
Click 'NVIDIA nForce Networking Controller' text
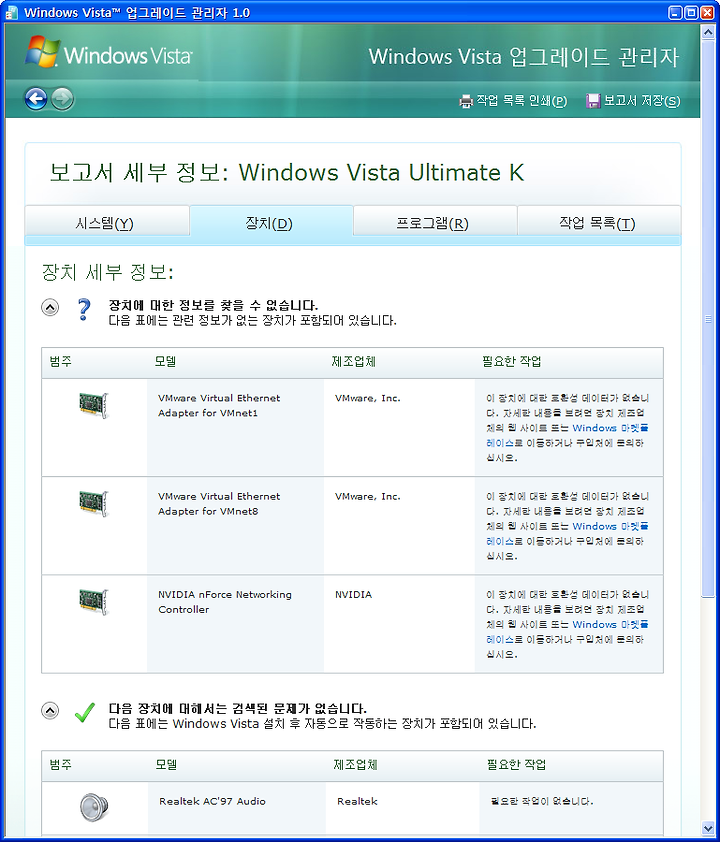pyautogui.click(x=225, y=602)
